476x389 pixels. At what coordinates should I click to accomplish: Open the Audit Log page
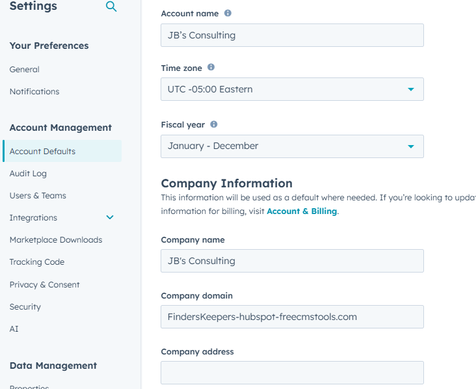point(28,173)
